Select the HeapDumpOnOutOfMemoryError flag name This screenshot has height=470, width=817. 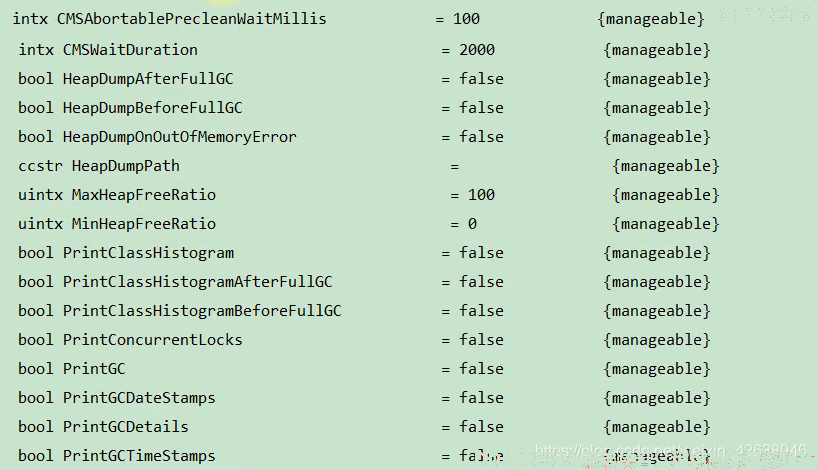pos(180,137)
